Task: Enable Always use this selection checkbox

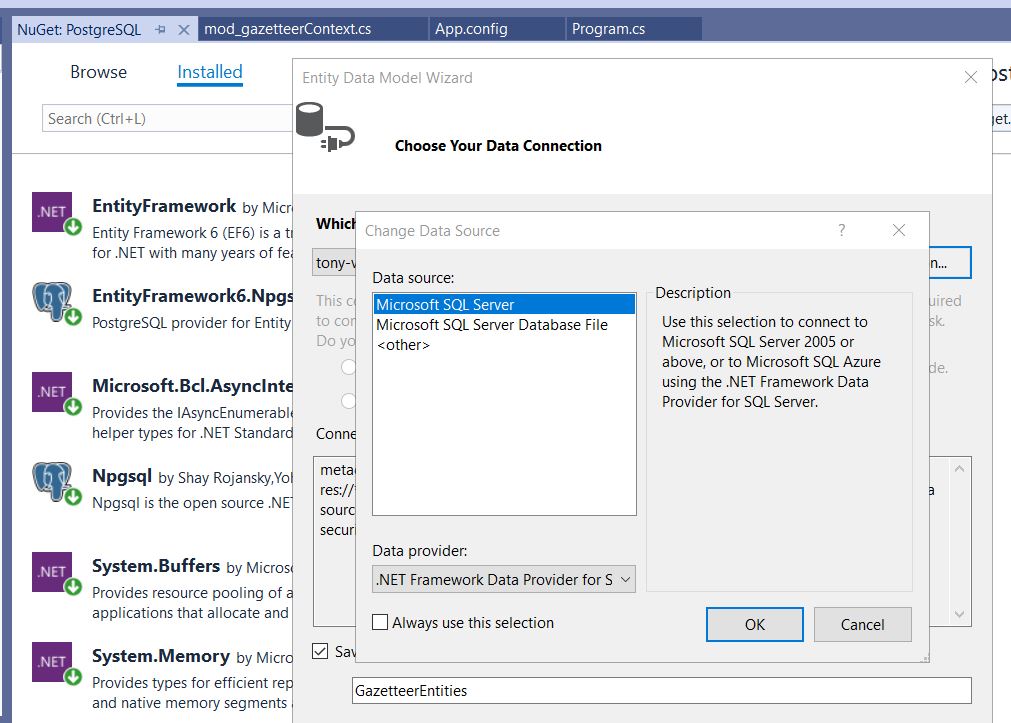Action: (x=380, y=622)
